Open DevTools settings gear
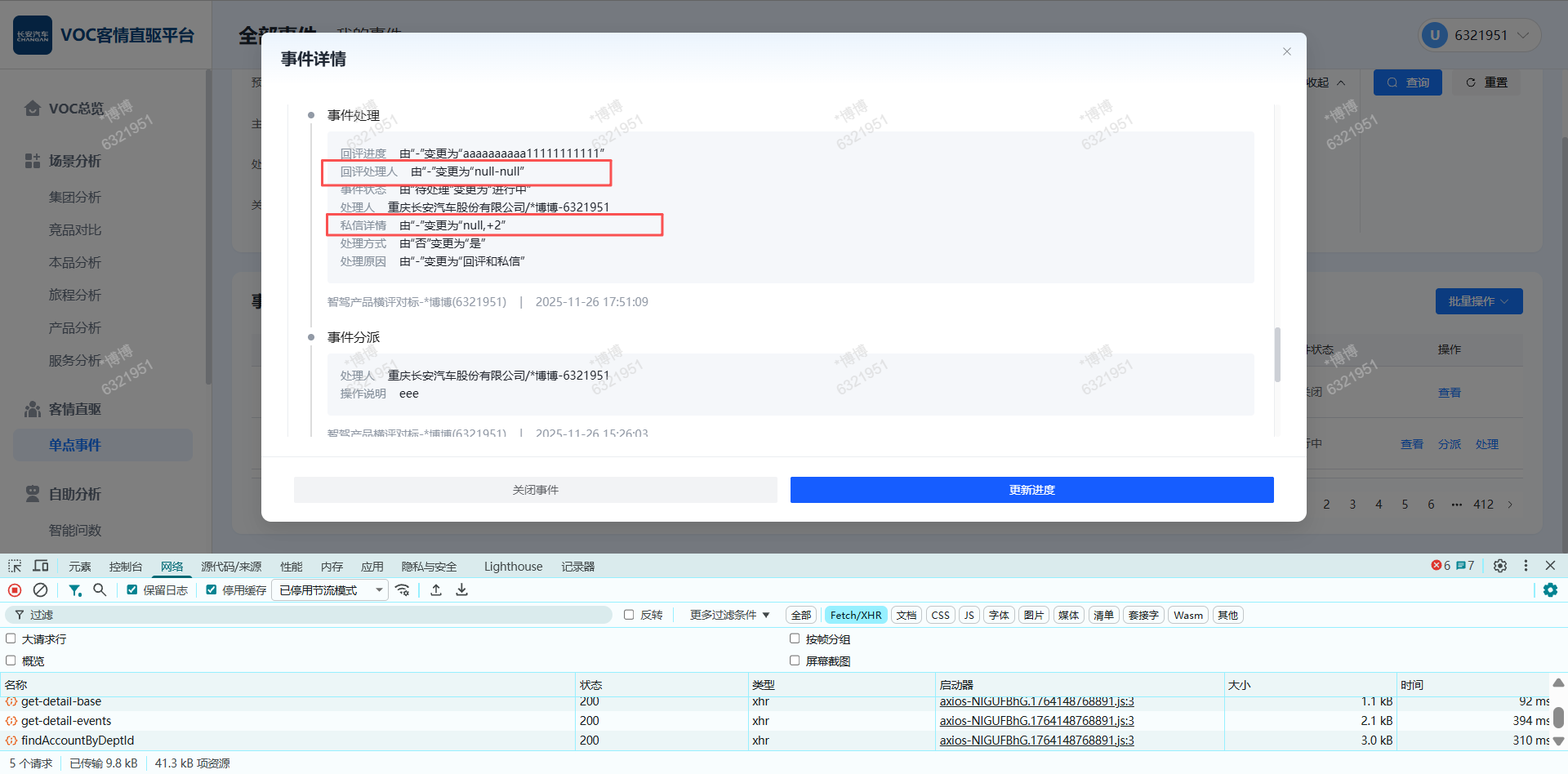 point(1499,566)
